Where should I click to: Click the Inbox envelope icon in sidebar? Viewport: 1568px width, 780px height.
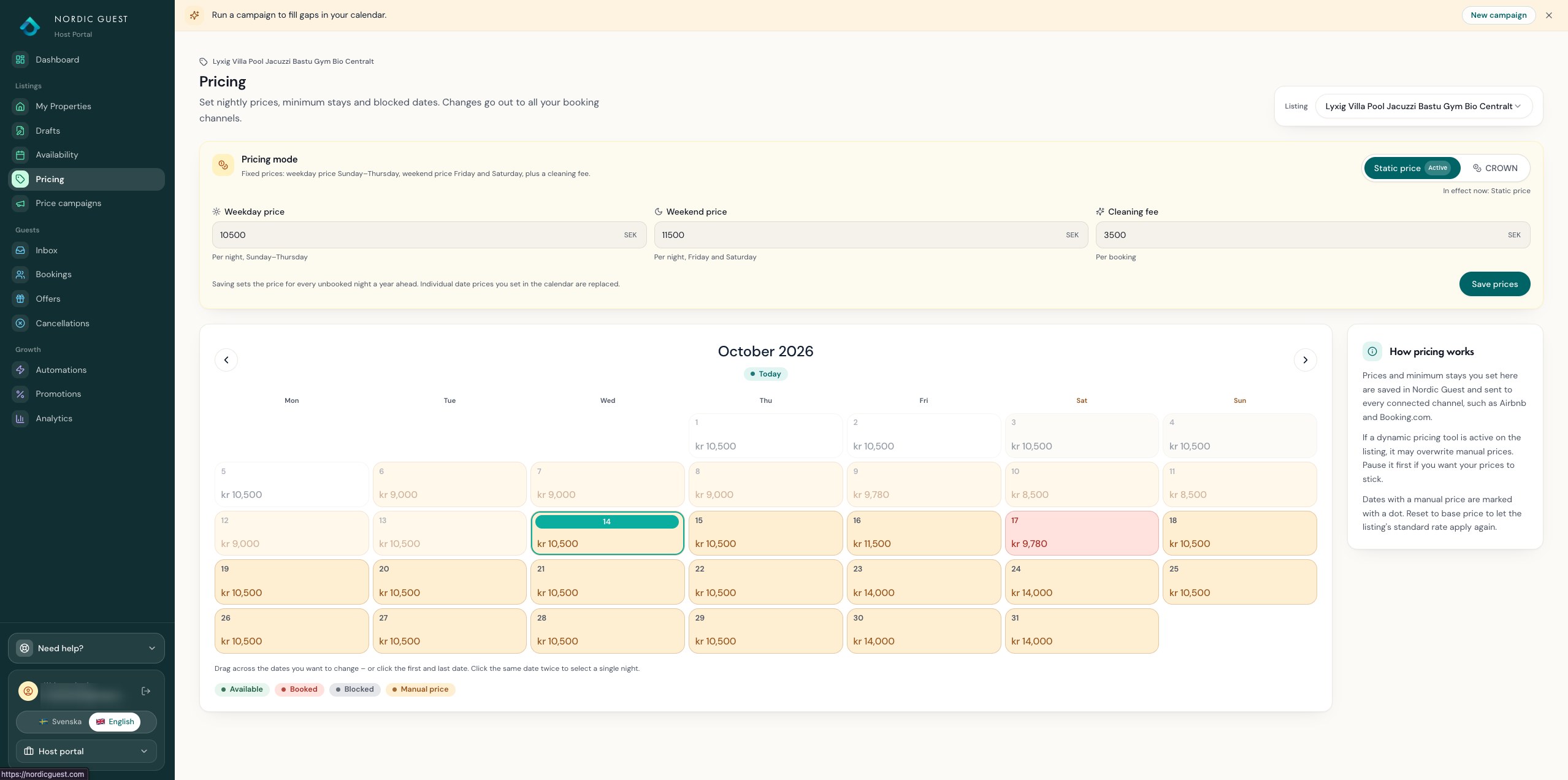tap(20, 250)
